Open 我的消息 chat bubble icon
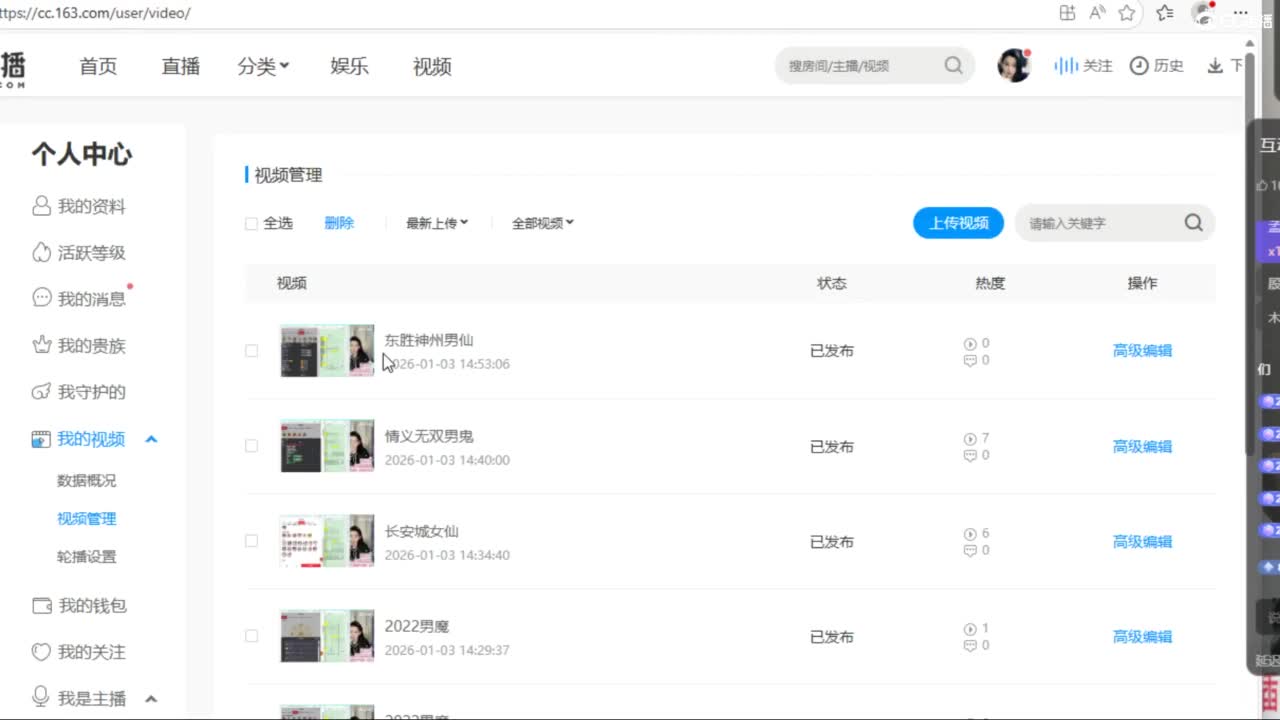The height and width of the screenshot is (720, 1280). click(41, 298)
